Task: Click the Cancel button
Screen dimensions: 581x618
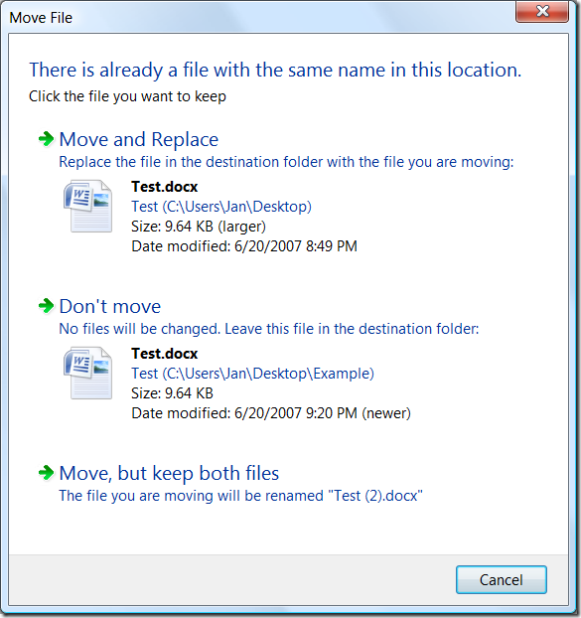Action: (501, 579)
